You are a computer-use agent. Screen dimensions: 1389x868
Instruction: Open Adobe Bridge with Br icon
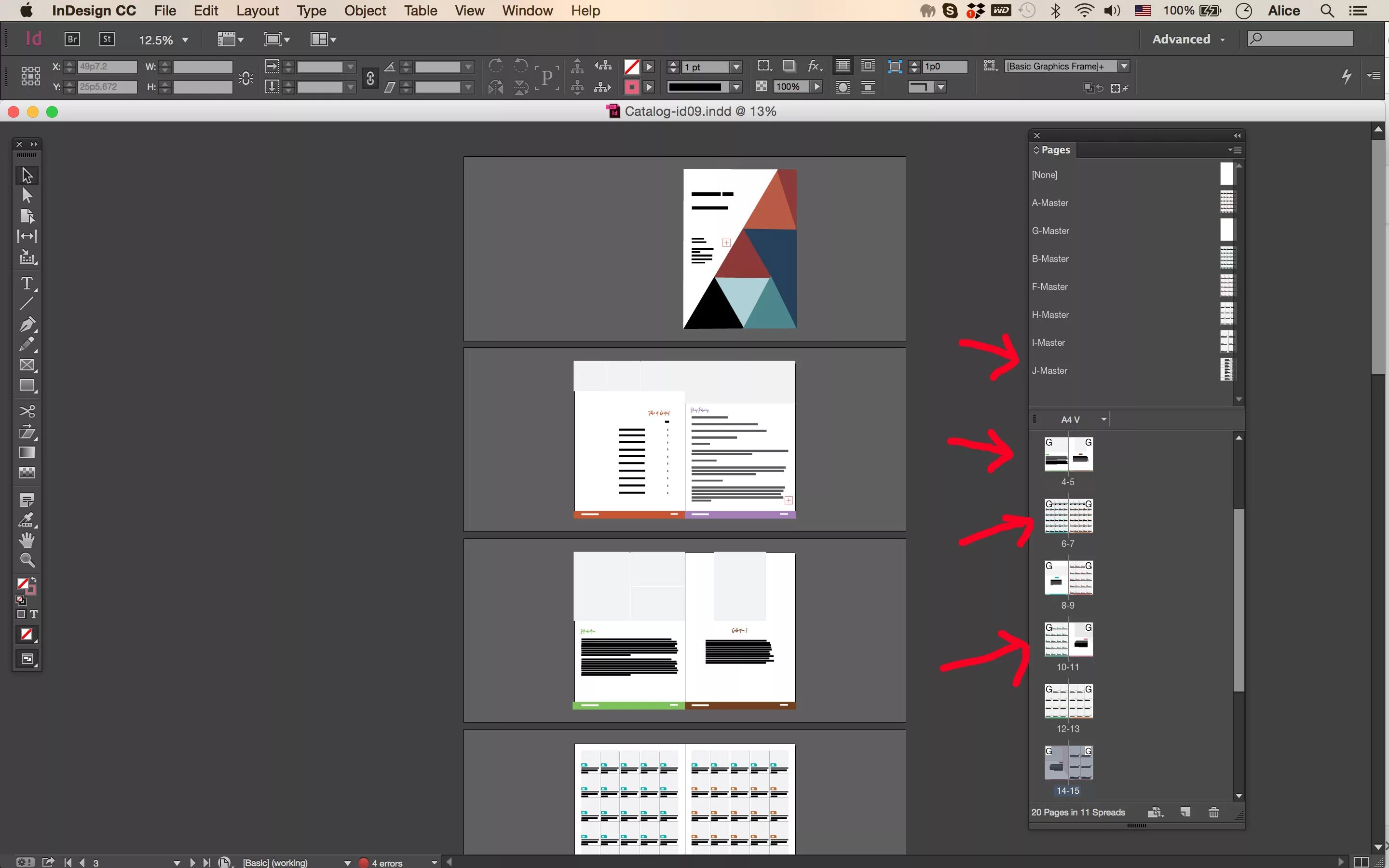(72, 39)
